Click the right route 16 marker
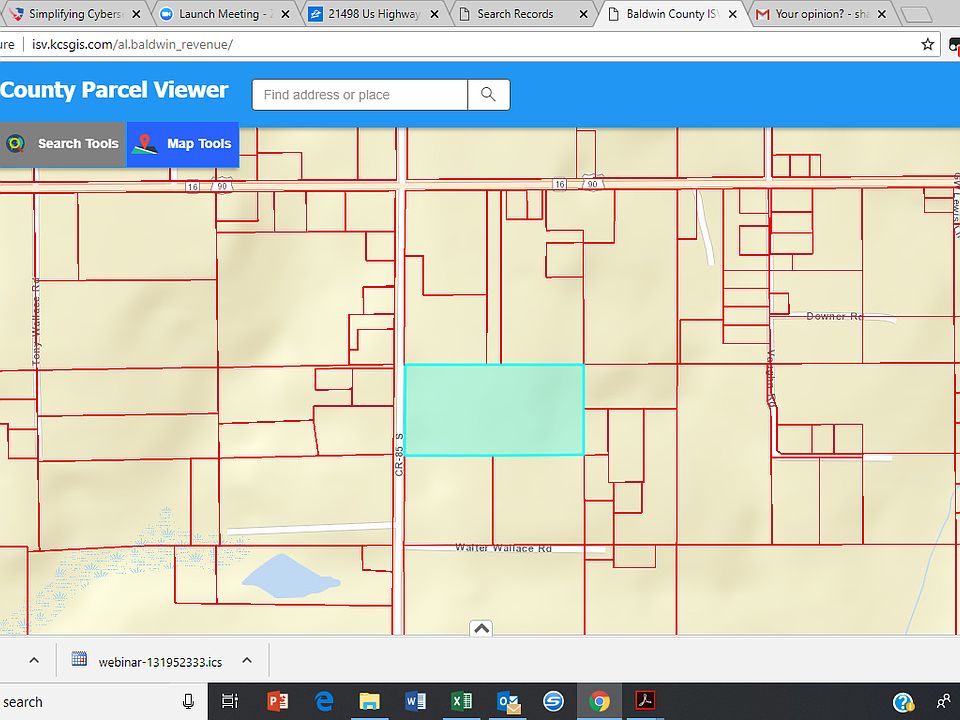 pyautogui.click(x=559, y=184)
